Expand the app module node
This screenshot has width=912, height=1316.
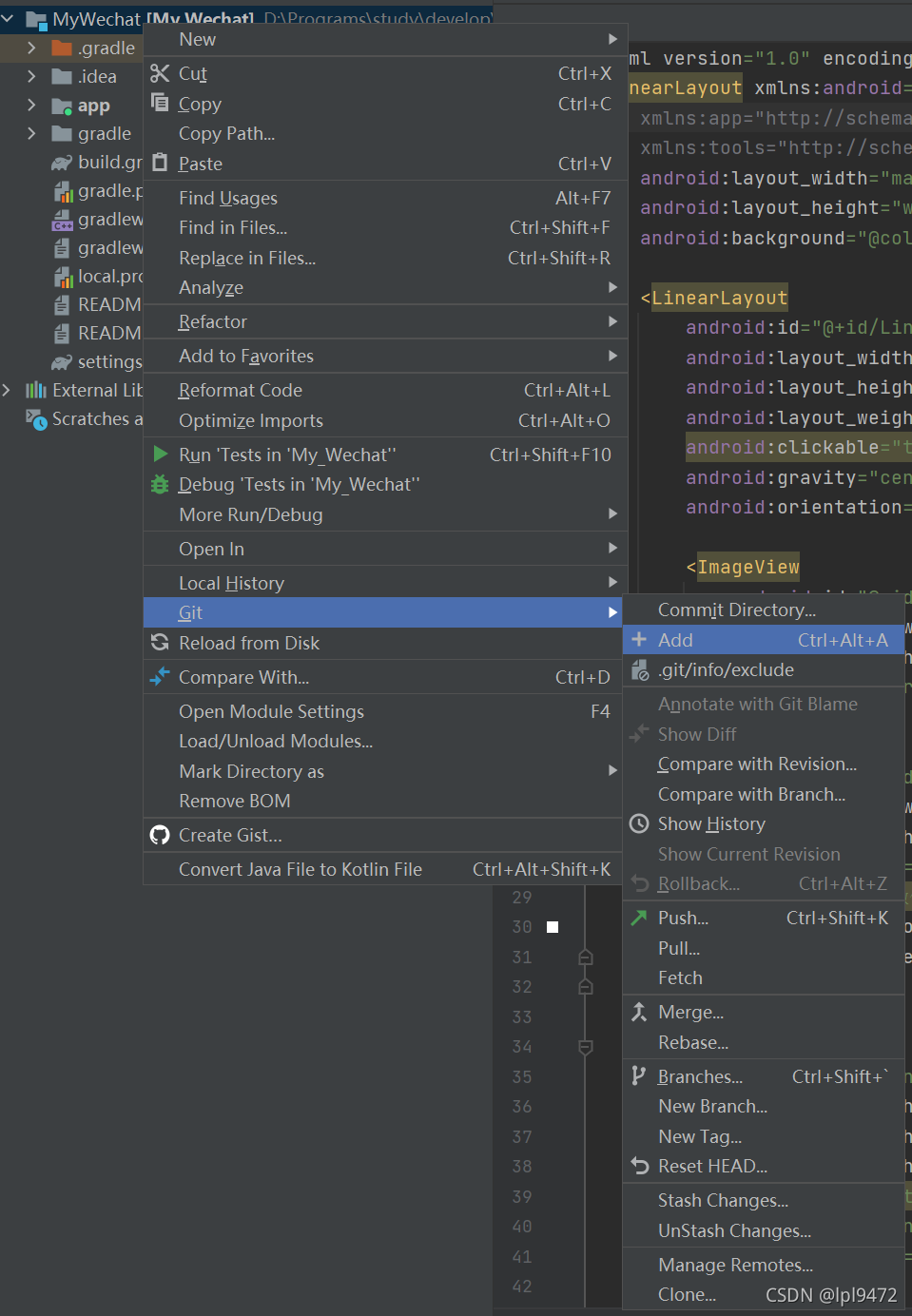[31, 105]
